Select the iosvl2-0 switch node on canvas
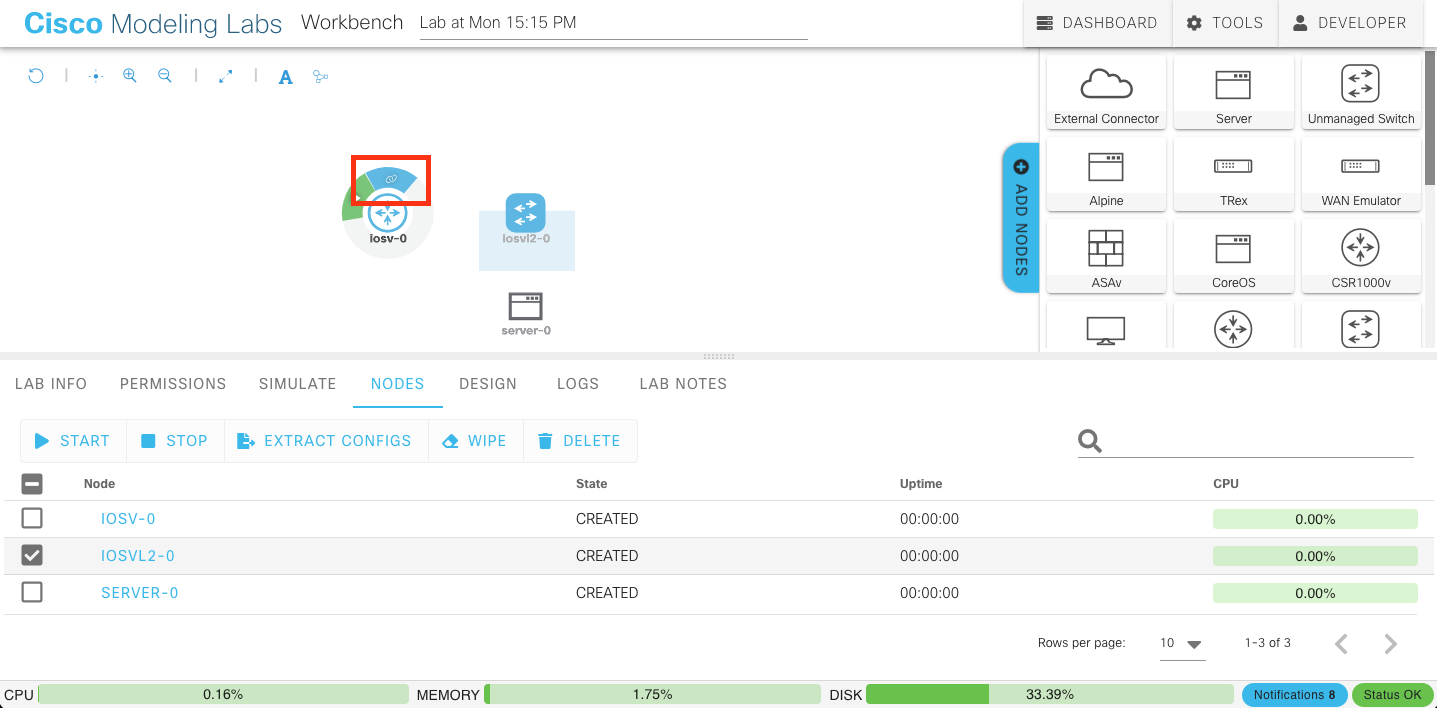The width and height of the screenshot is (1437, 708). pyautogui.click(x=526, y=213)
